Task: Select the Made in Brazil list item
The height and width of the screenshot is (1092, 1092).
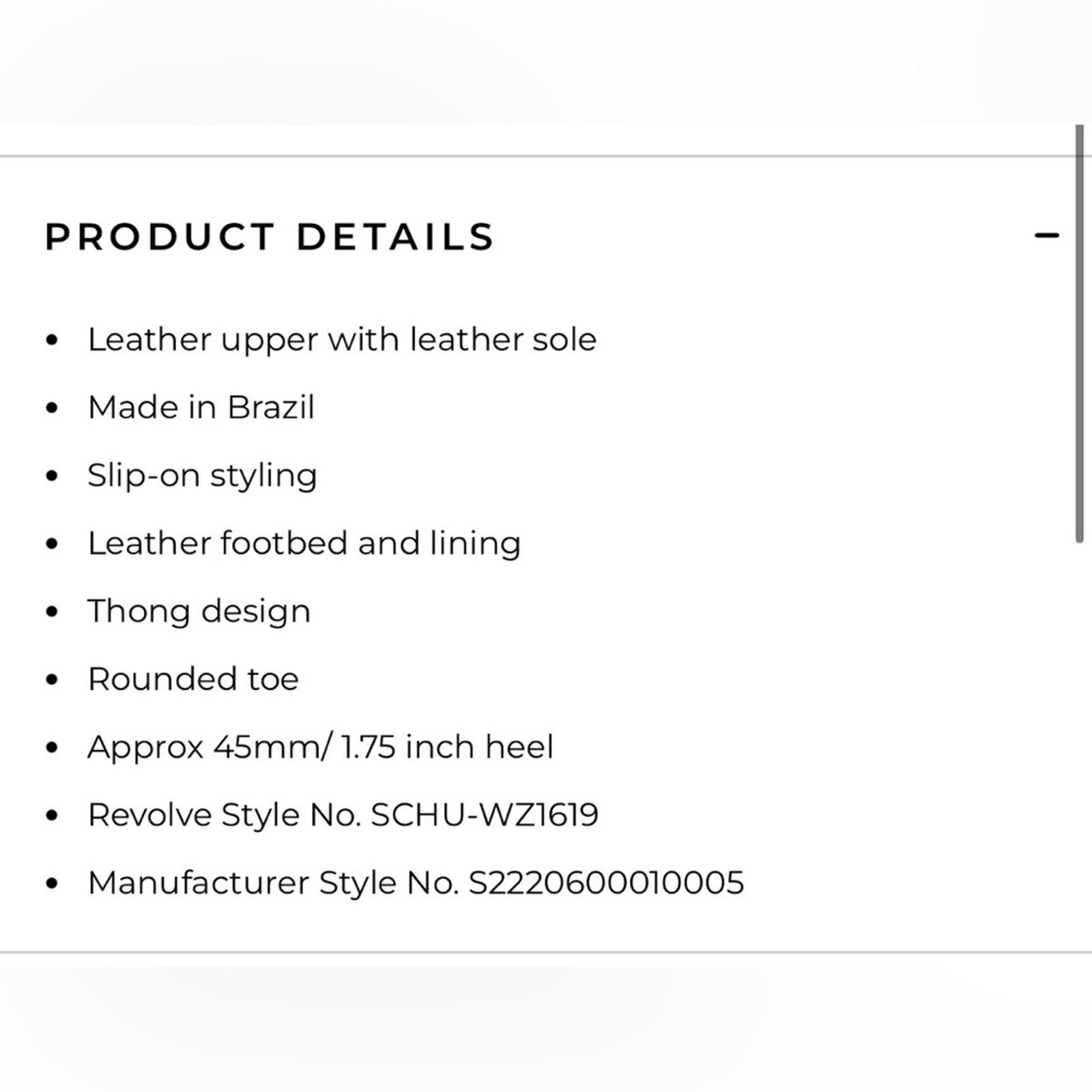Action: point(202,407)
